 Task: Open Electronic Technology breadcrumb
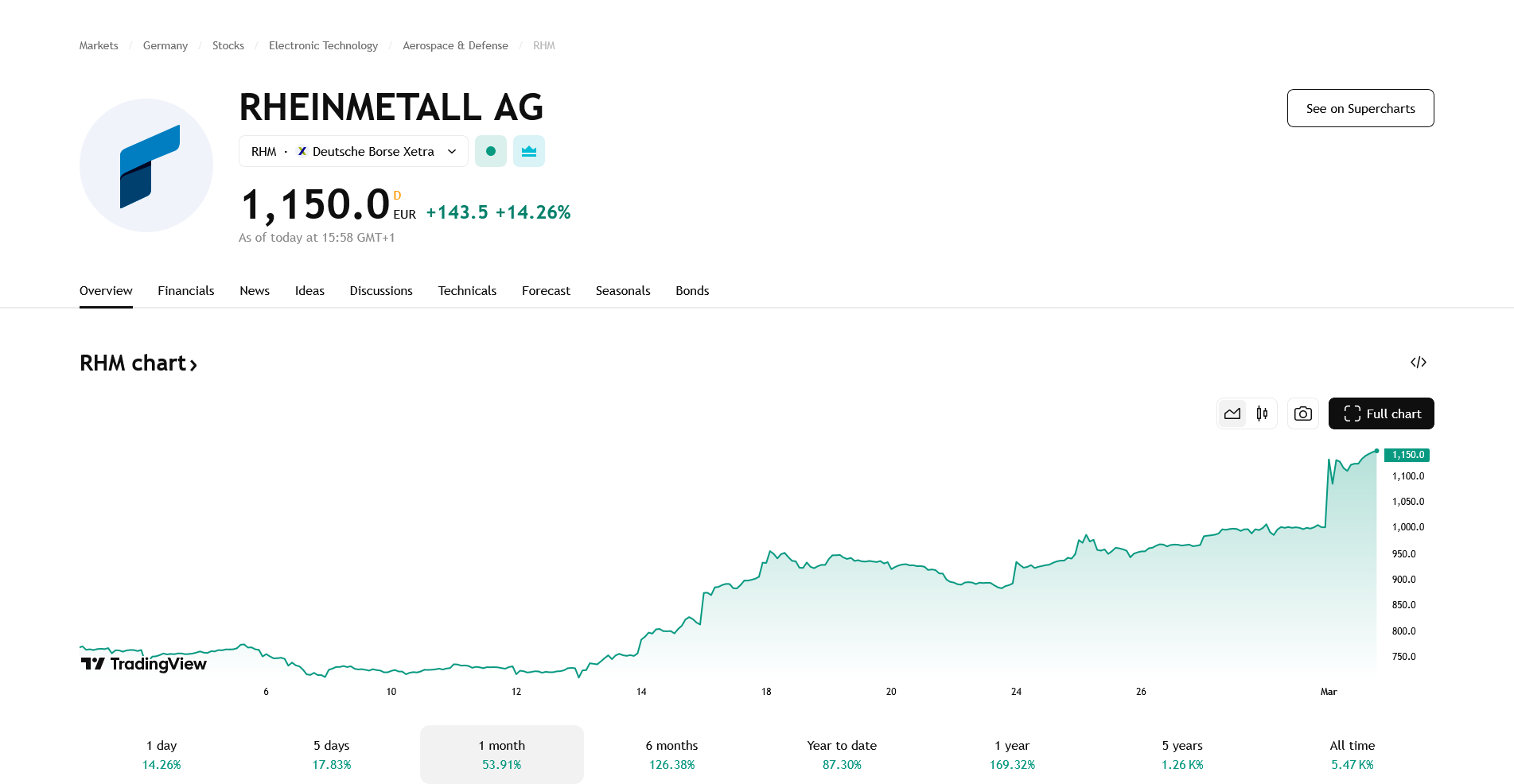(x=323, y=45)
